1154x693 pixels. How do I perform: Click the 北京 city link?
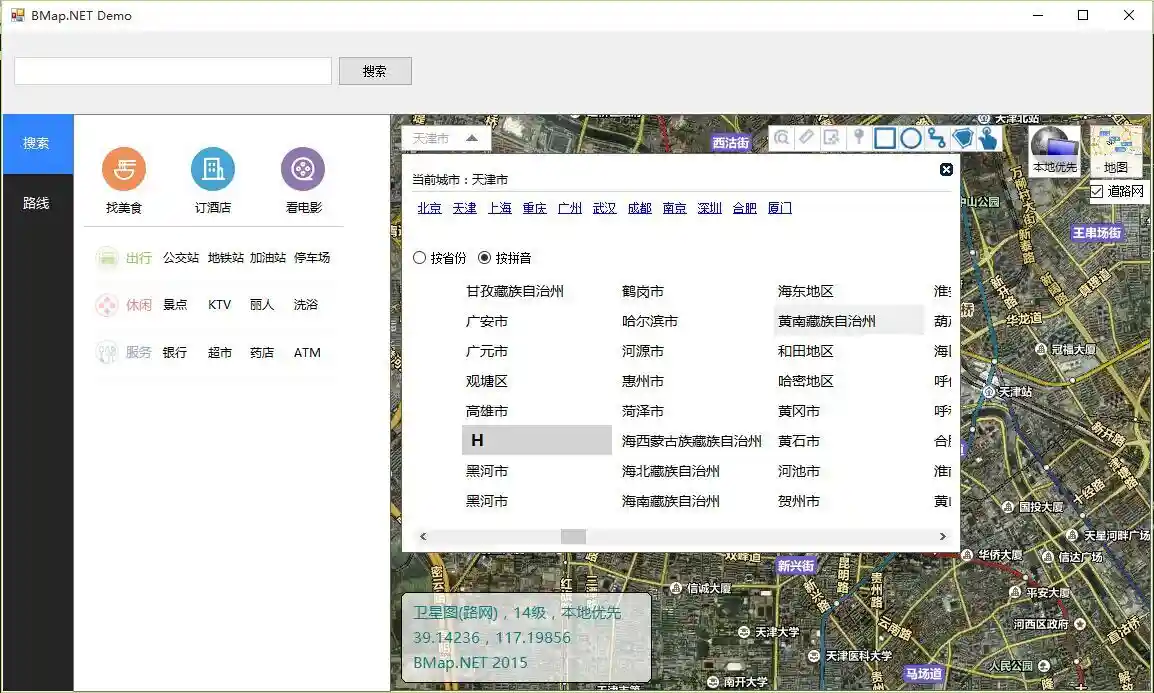429,208
